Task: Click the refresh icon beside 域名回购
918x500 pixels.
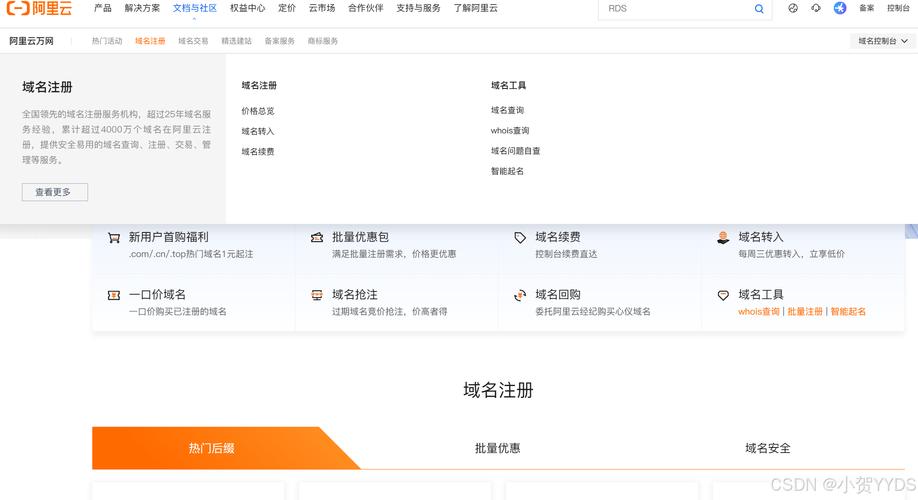Action: click(x=520, y=295)
